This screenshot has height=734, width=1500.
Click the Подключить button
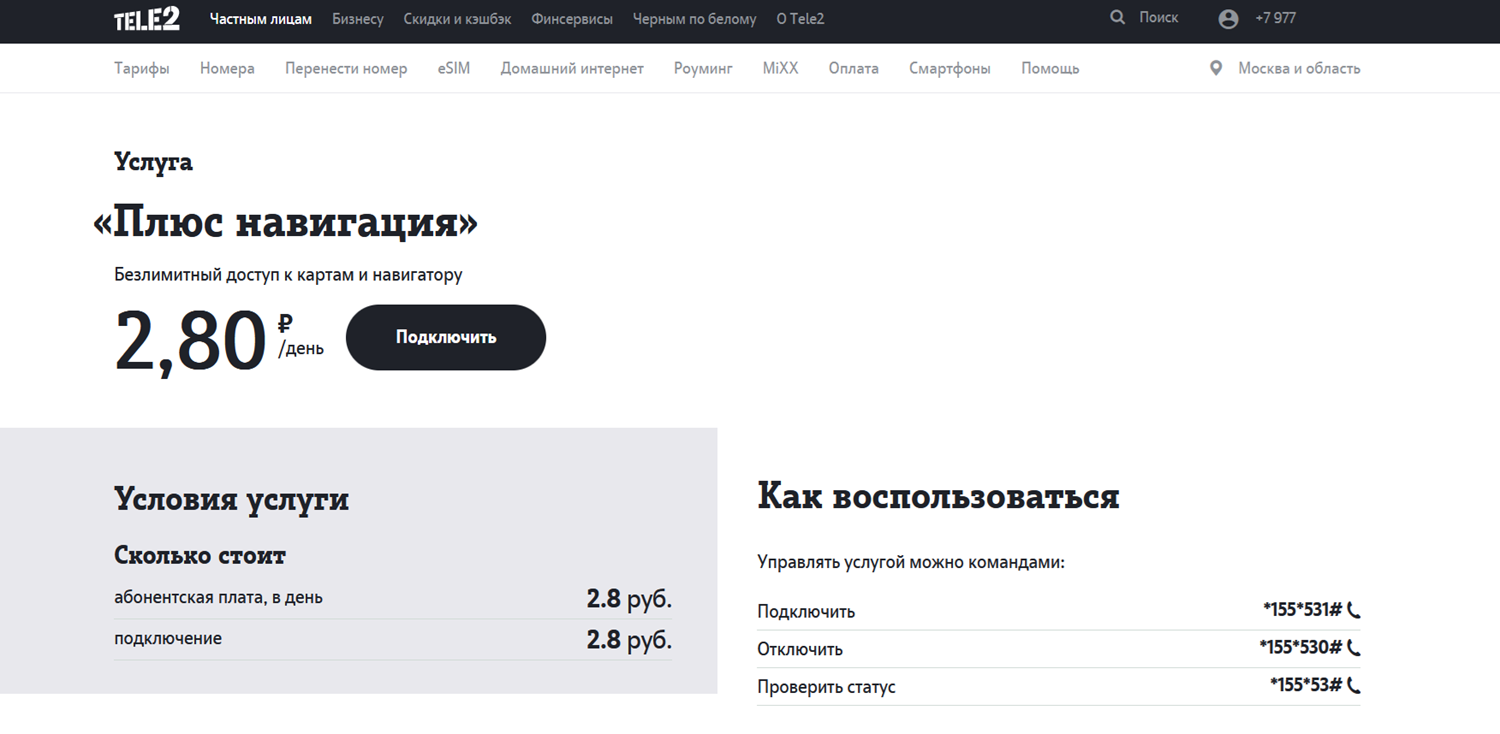pyautogui.click(x=446, y=337)
